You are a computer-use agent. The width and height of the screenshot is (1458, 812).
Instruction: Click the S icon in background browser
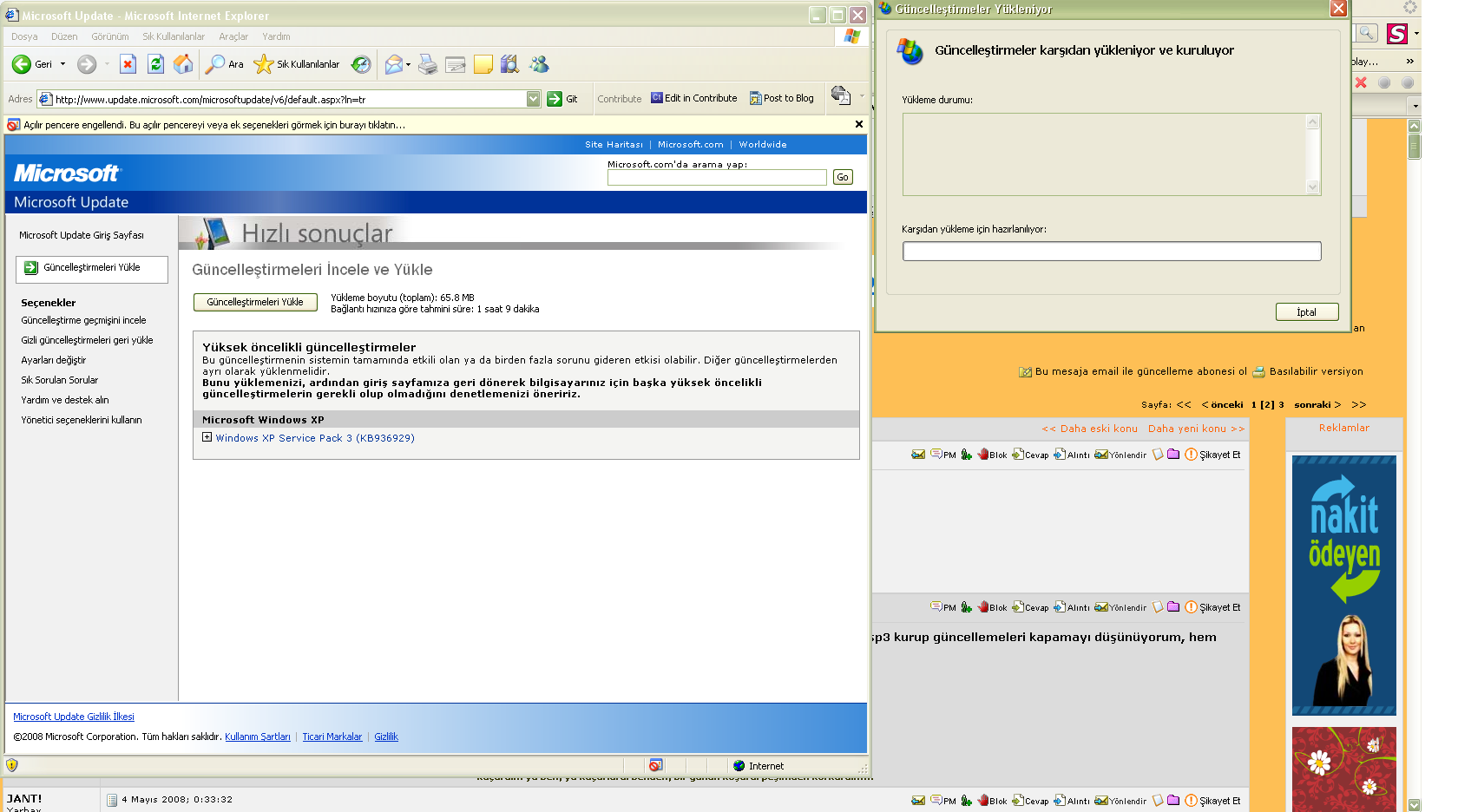click(x=1397, y=34)
